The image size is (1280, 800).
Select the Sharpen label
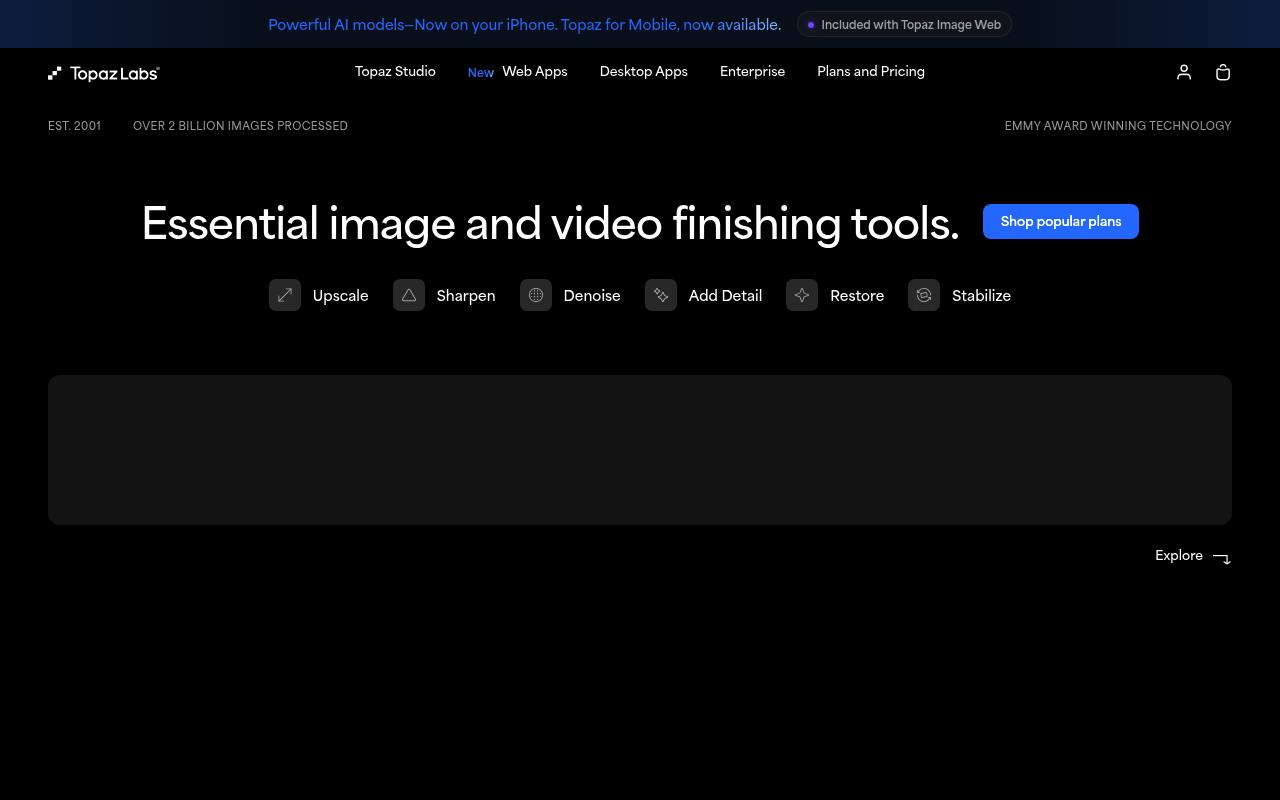coord(466,296)
